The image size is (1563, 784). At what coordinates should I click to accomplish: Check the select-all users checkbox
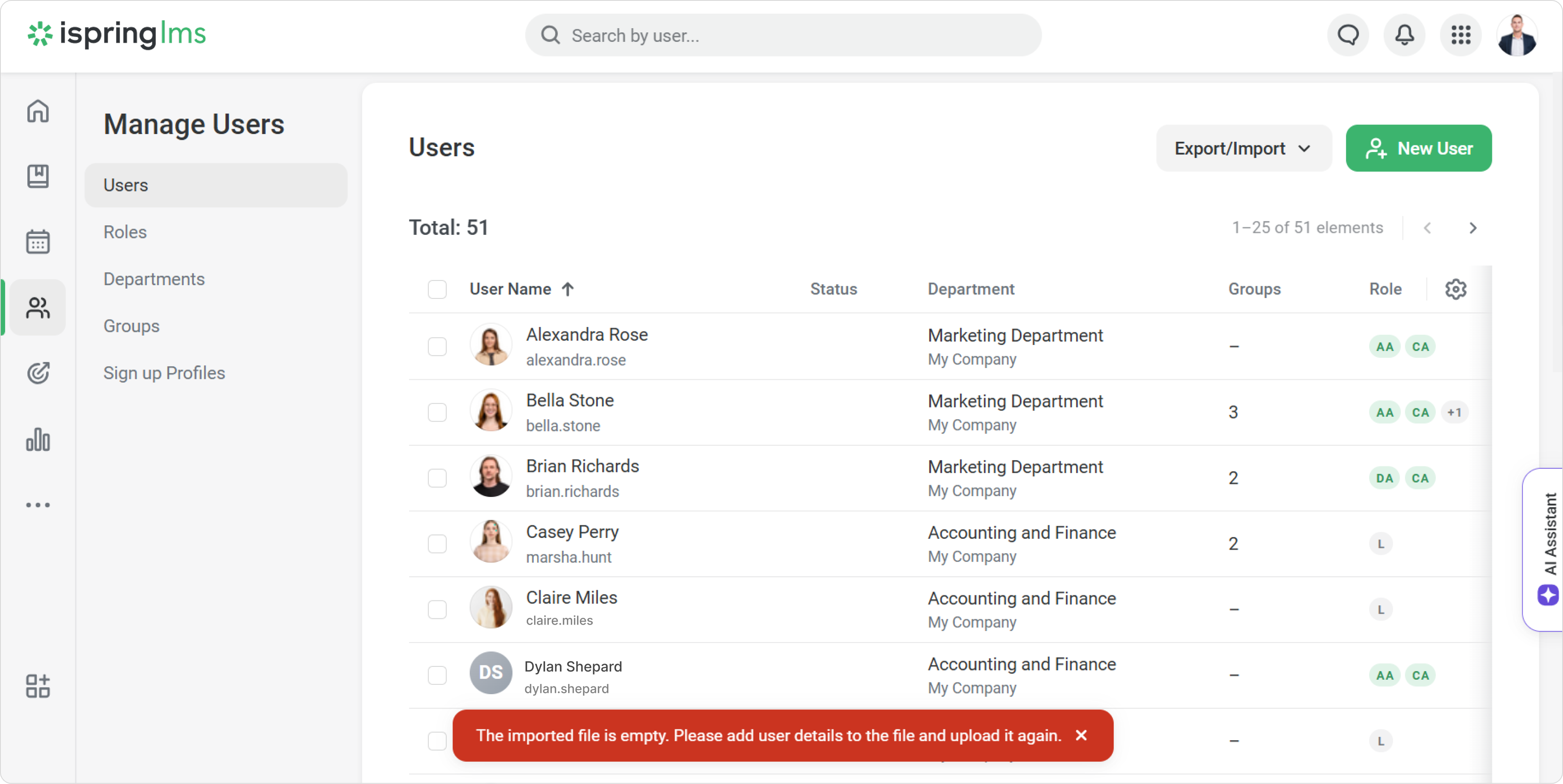437,289
